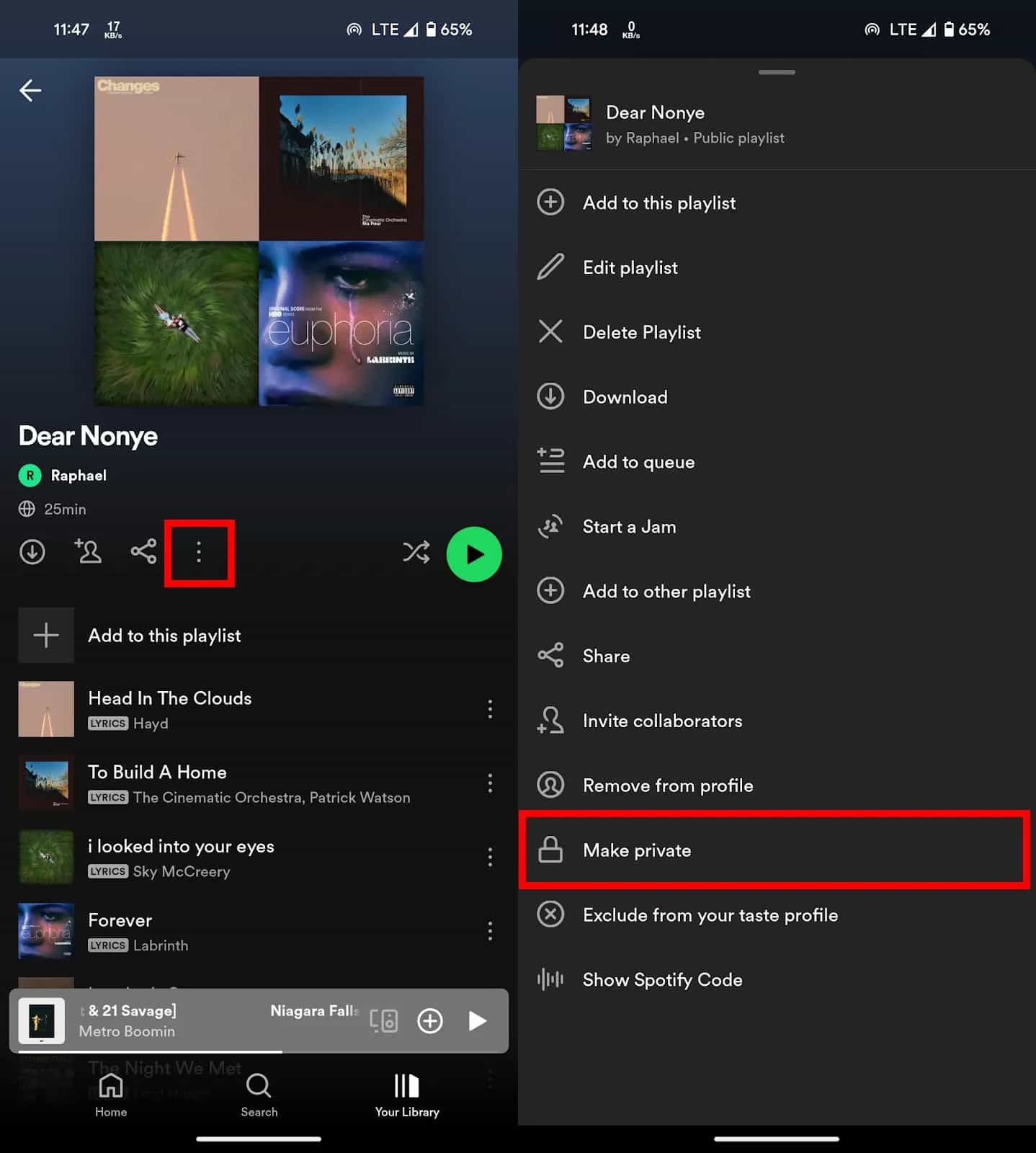The height and width of the screenshot is (1153, 1036).
Task: Go to the Your Library tab
Action: pyautogui.click(x=407, y=1095)
